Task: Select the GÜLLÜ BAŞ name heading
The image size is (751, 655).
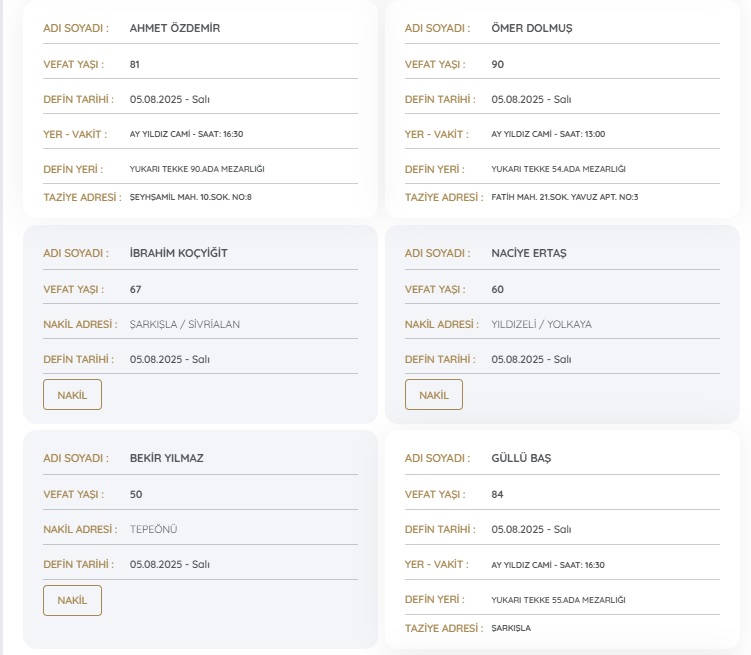Action: tap(521, 458)
